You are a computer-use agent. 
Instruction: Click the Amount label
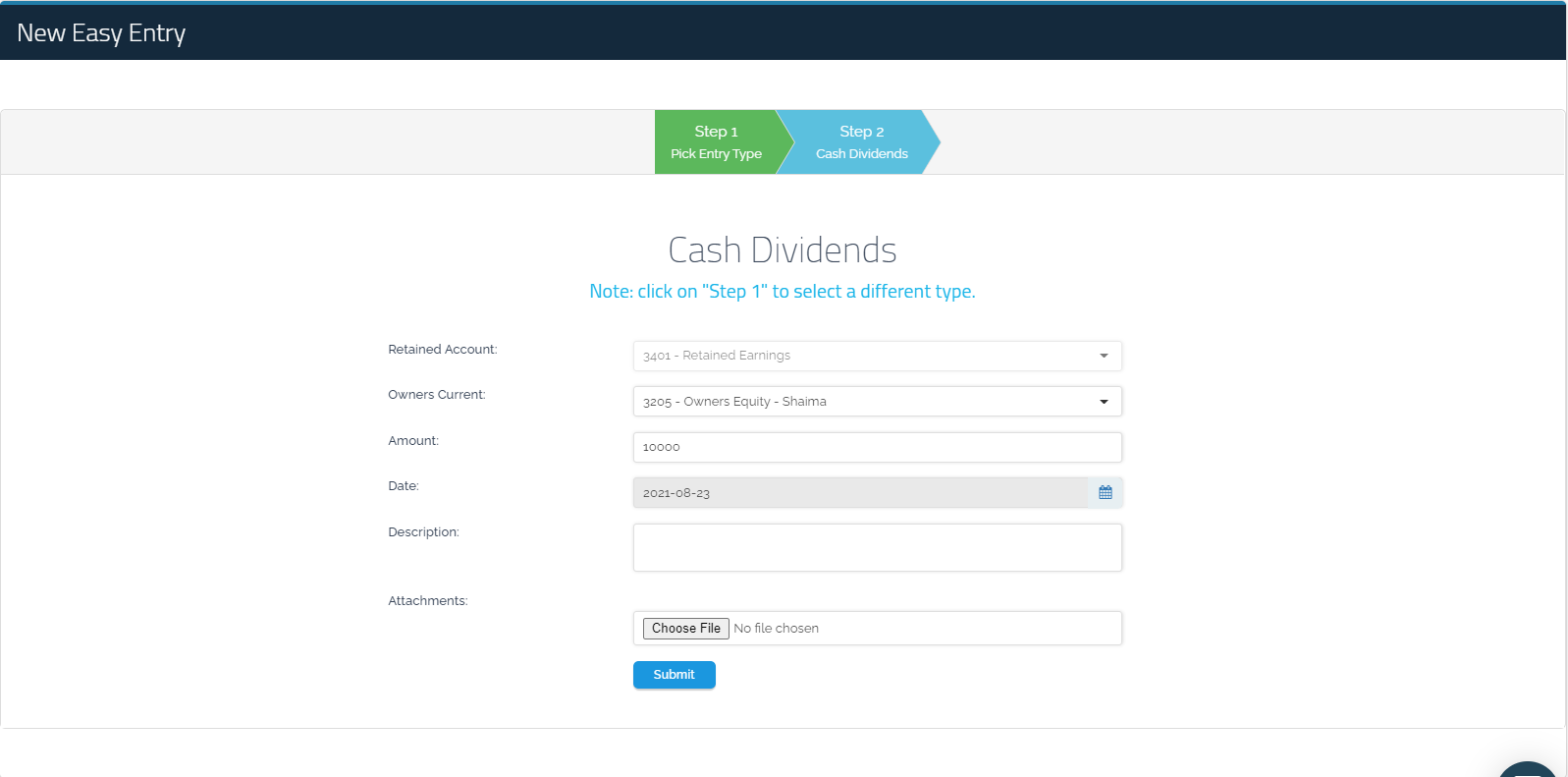pos(412,441)
